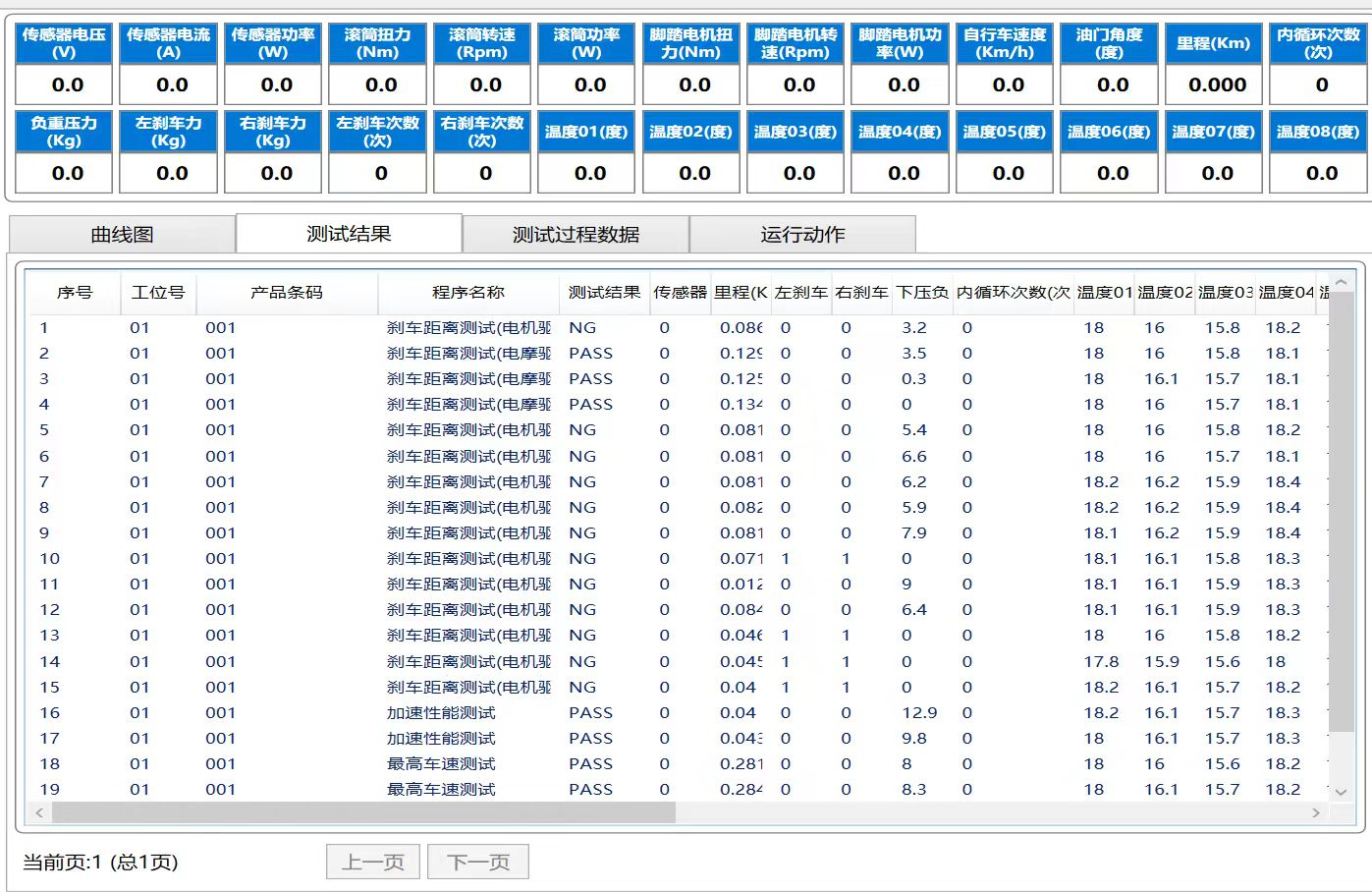Click the 里程(Km) value field
1372x892 pixels.
(1217, 85)
